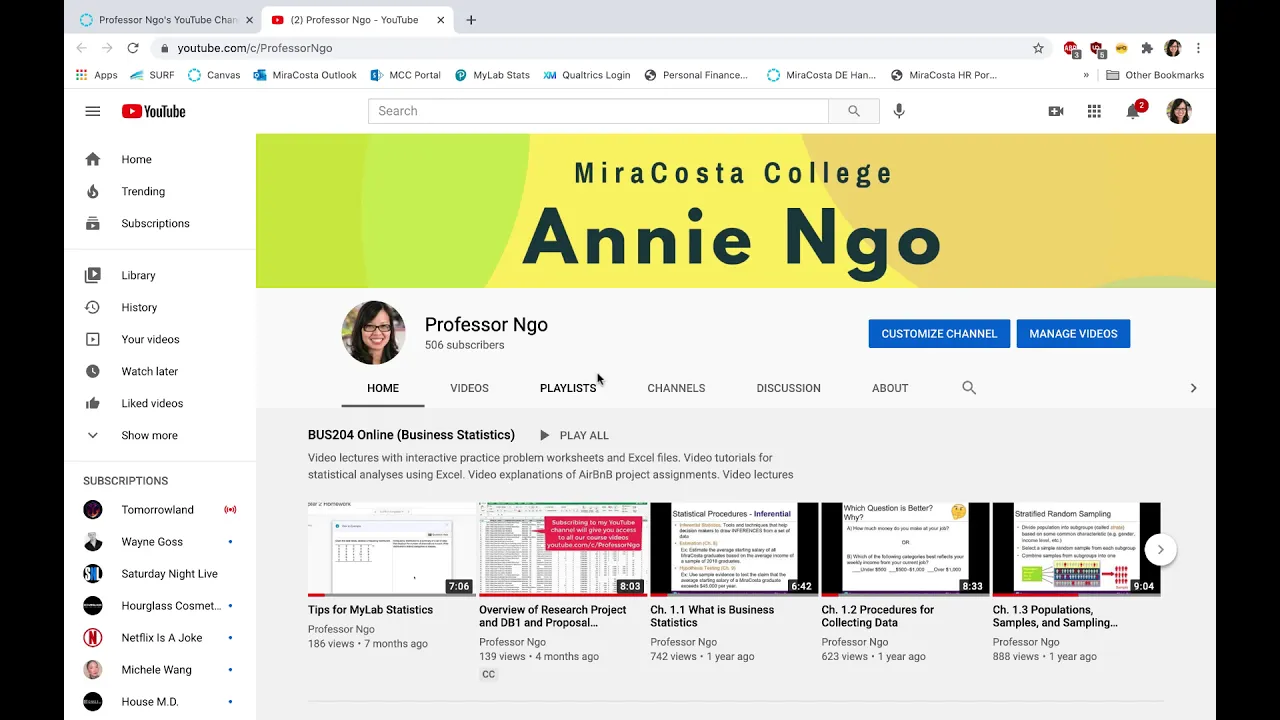This screenshot has height=720, width=1280.
Task: Start voice search with microphone icon
Action: click(899, 111)
